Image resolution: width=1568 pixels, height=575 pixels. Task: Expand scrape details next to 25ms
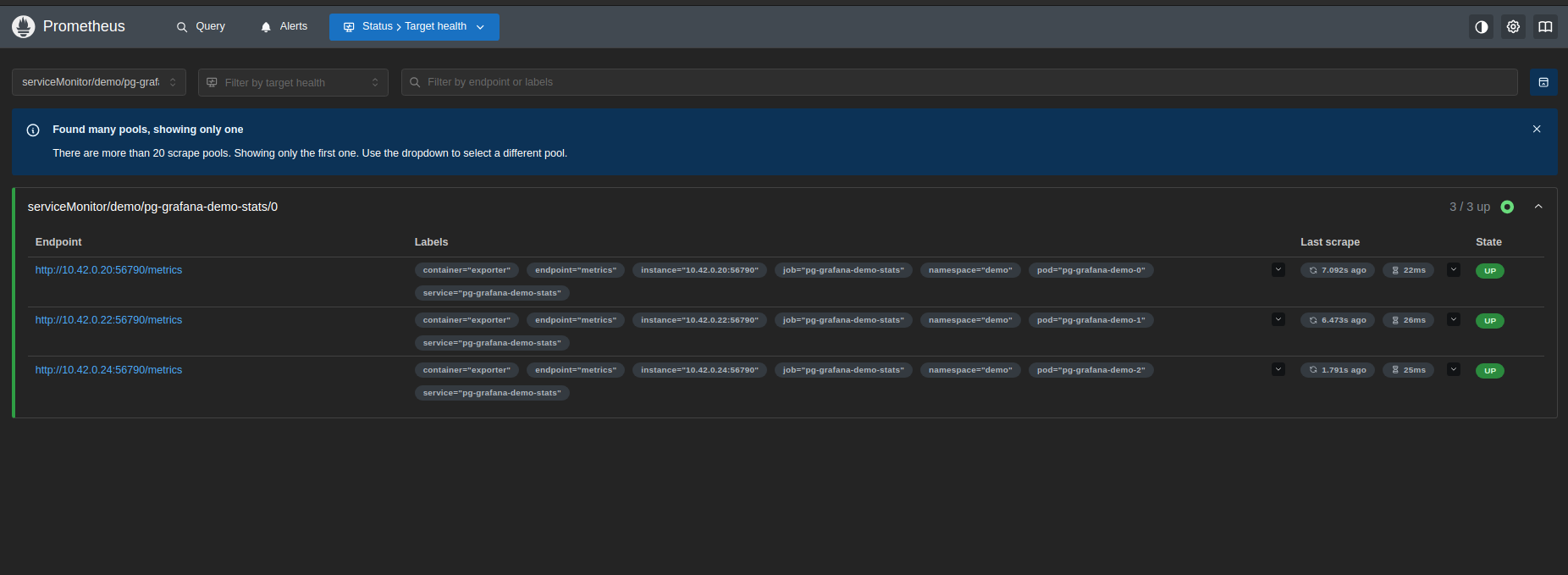pyautogui.click(x=1454, y=370)
